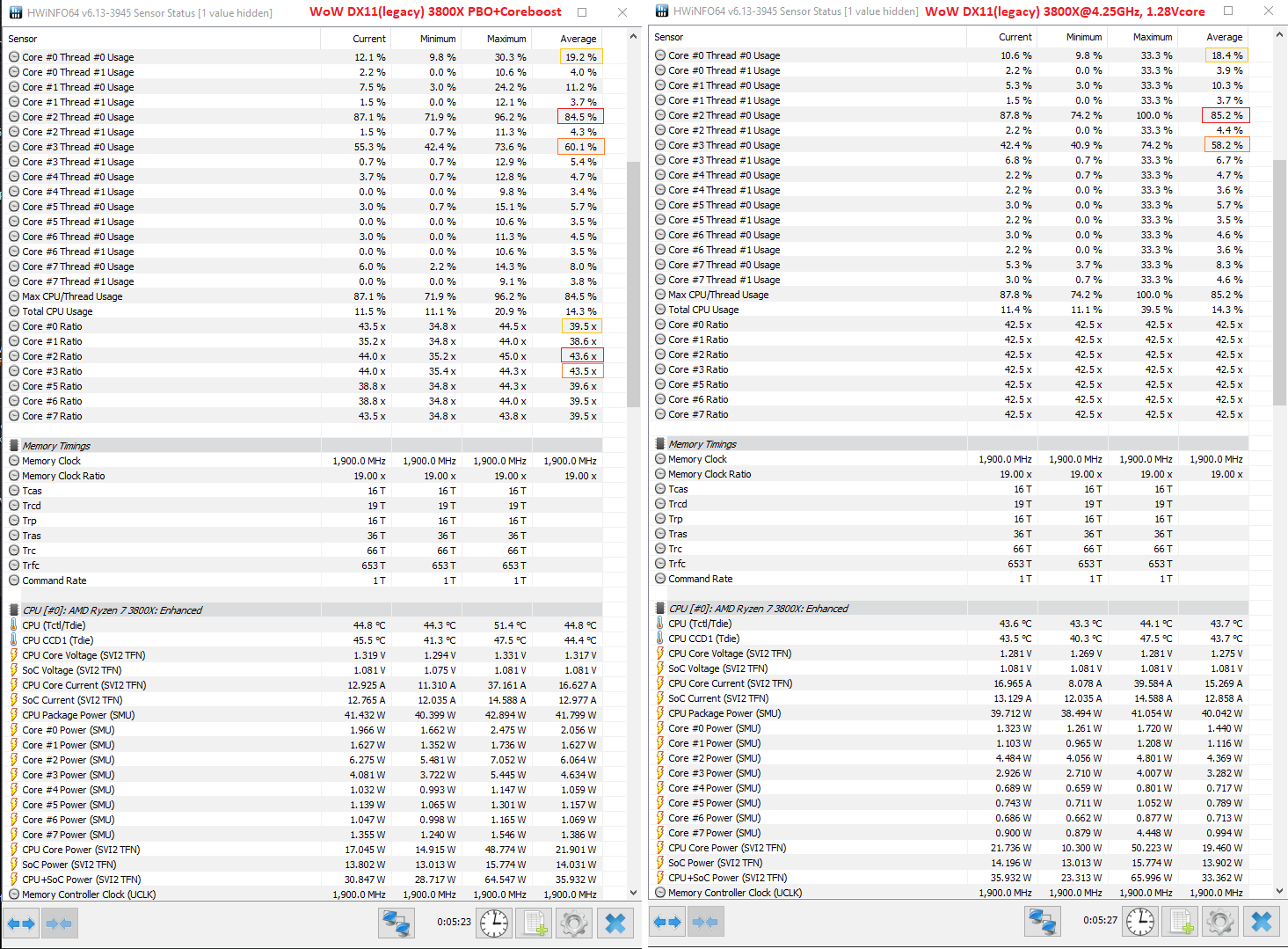
Task: Reset min/max with clock icon in right window
Action: tap(1140, 922)
